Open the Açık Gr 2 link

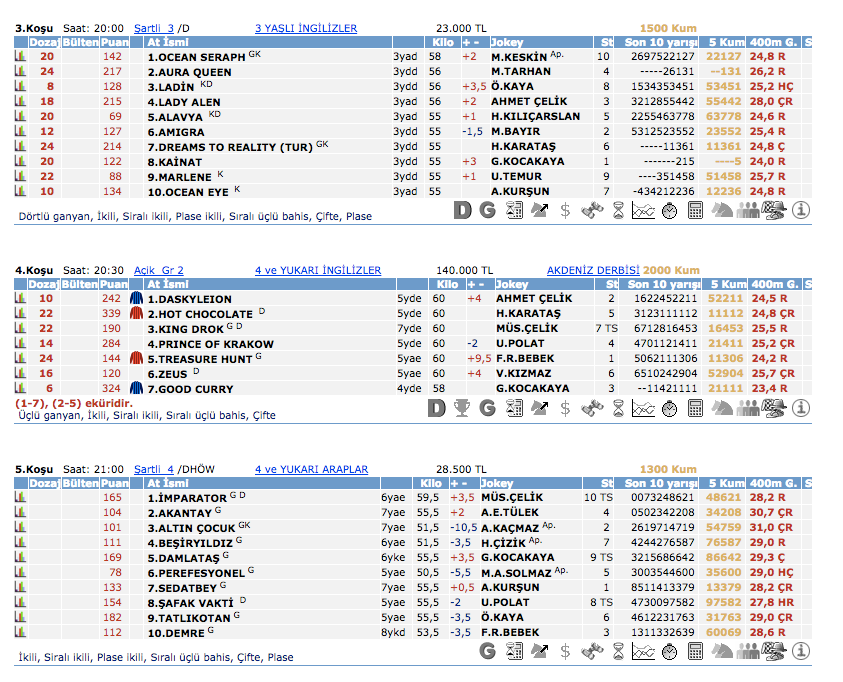point(158,270)
